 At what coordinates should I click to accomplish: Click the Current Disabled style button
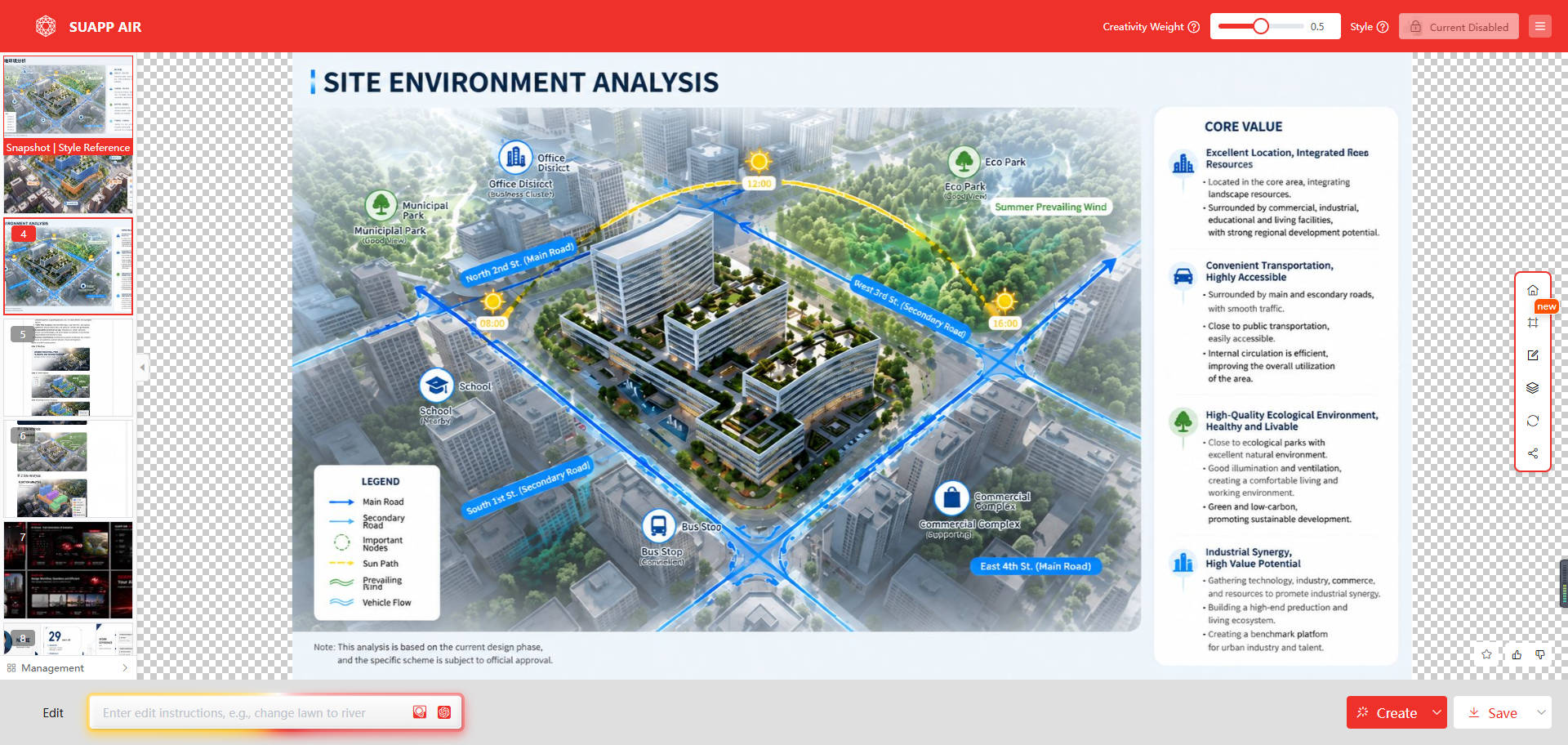1459,26
